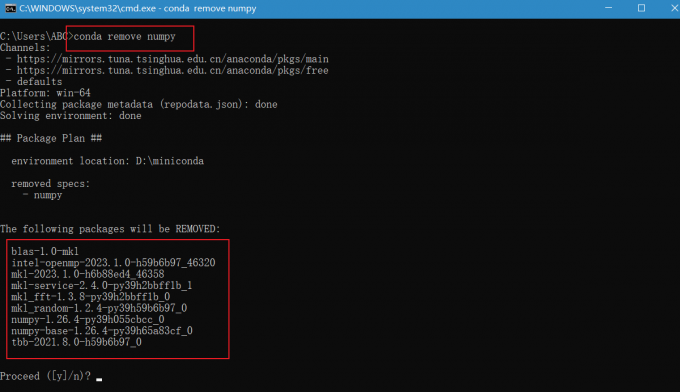
Task: Click the 'mkl-service-2.4.0' package line
Action: [x=102, y=285]
